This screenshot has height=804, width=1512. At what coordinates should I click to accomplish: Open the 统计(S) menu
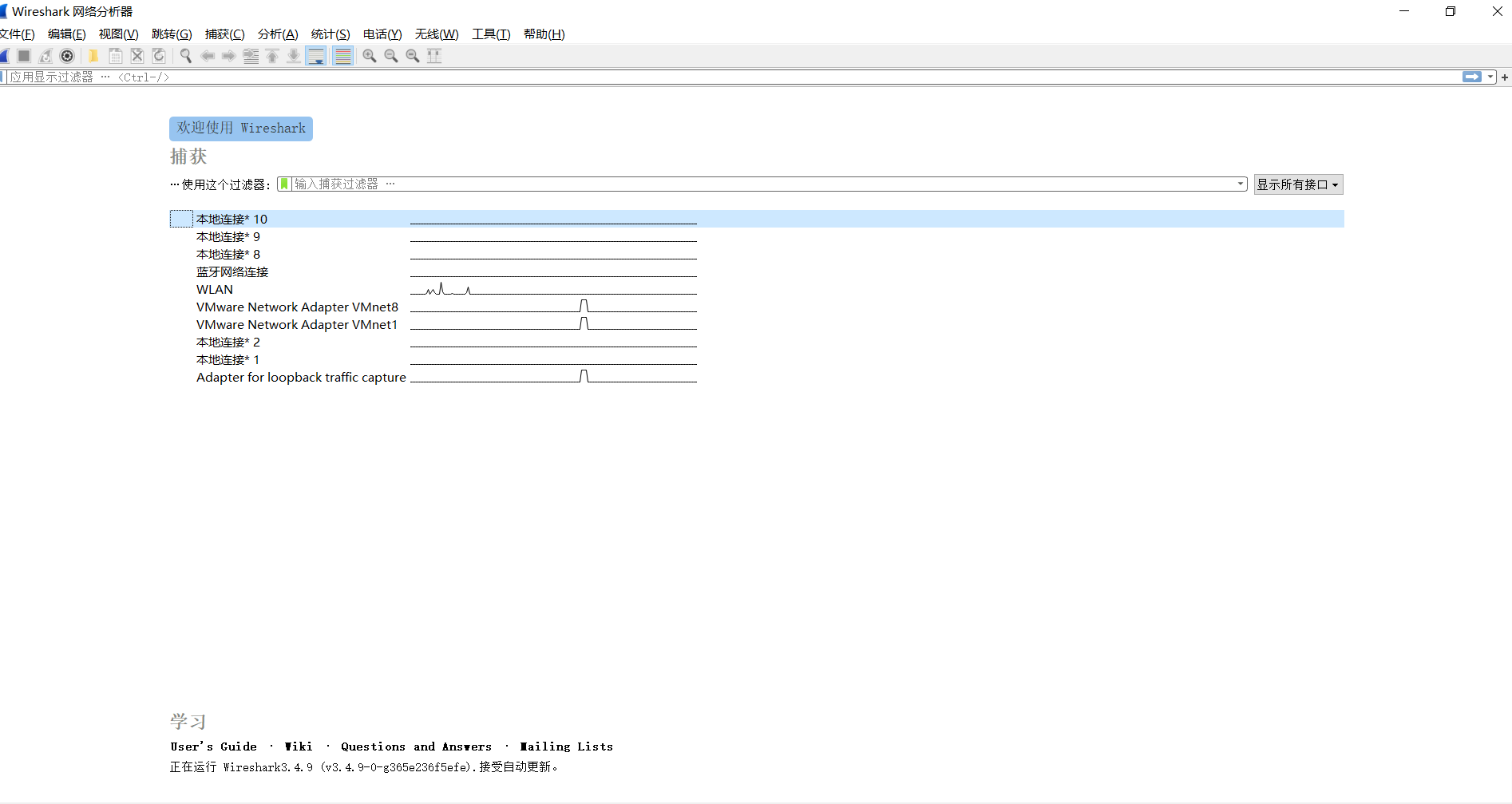point(331,34)
